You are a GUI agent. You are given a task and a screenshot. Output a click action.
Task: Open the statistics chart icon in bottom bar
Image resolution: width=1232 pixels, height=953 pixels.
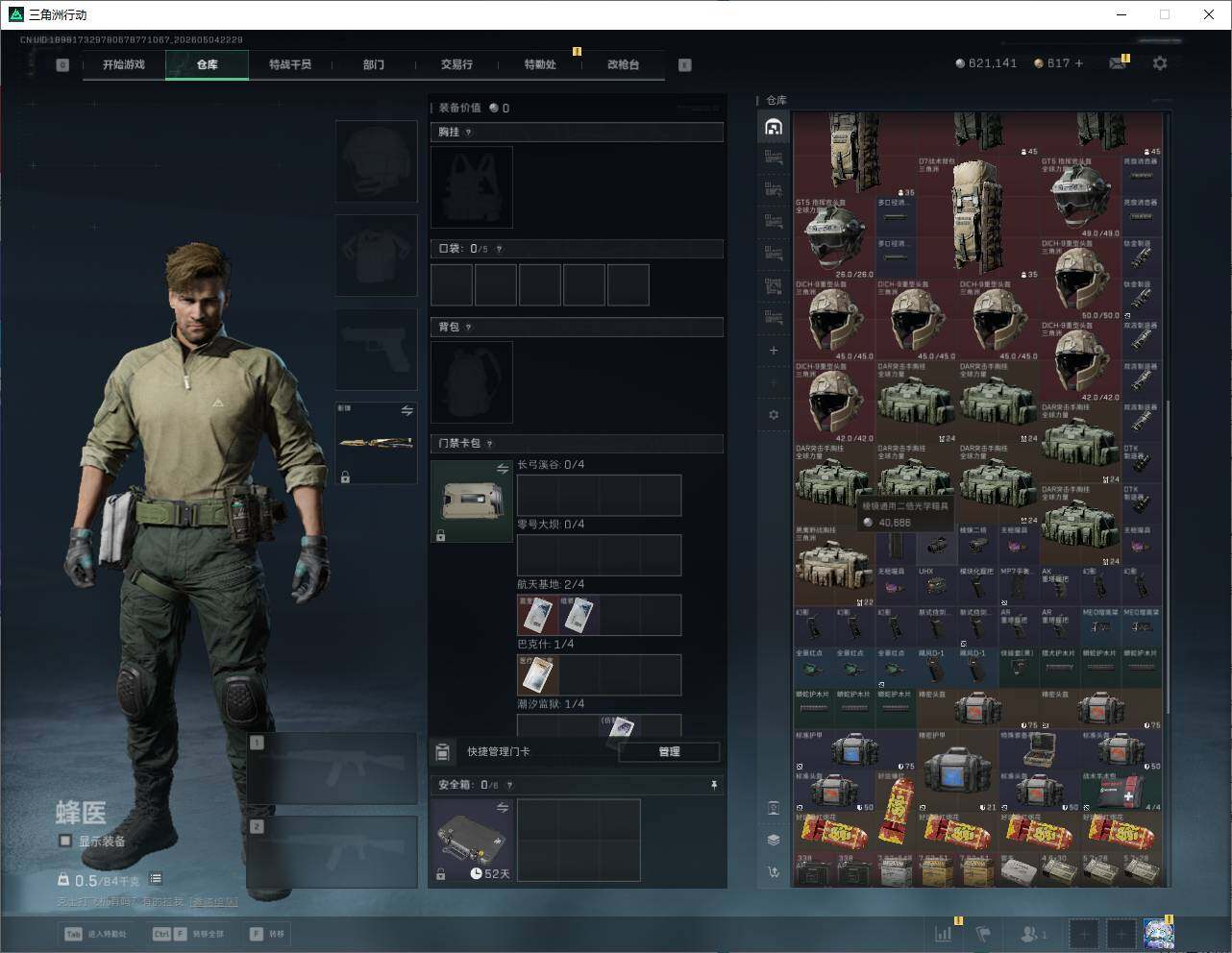point(944,933)
